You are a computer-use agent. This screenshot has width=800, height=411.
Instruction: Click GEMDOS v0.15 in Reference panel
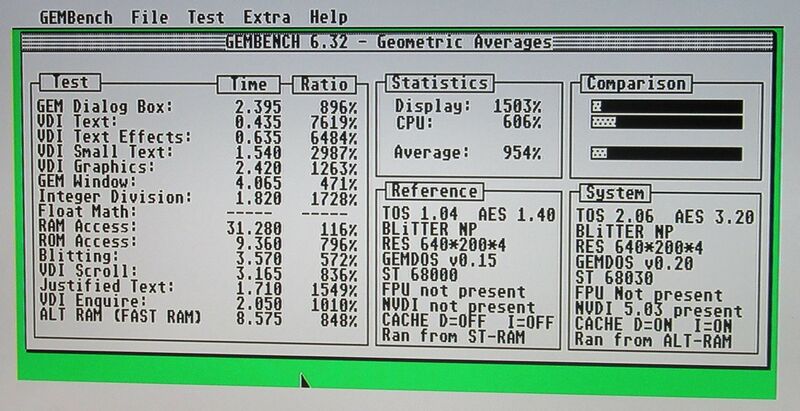439,260
